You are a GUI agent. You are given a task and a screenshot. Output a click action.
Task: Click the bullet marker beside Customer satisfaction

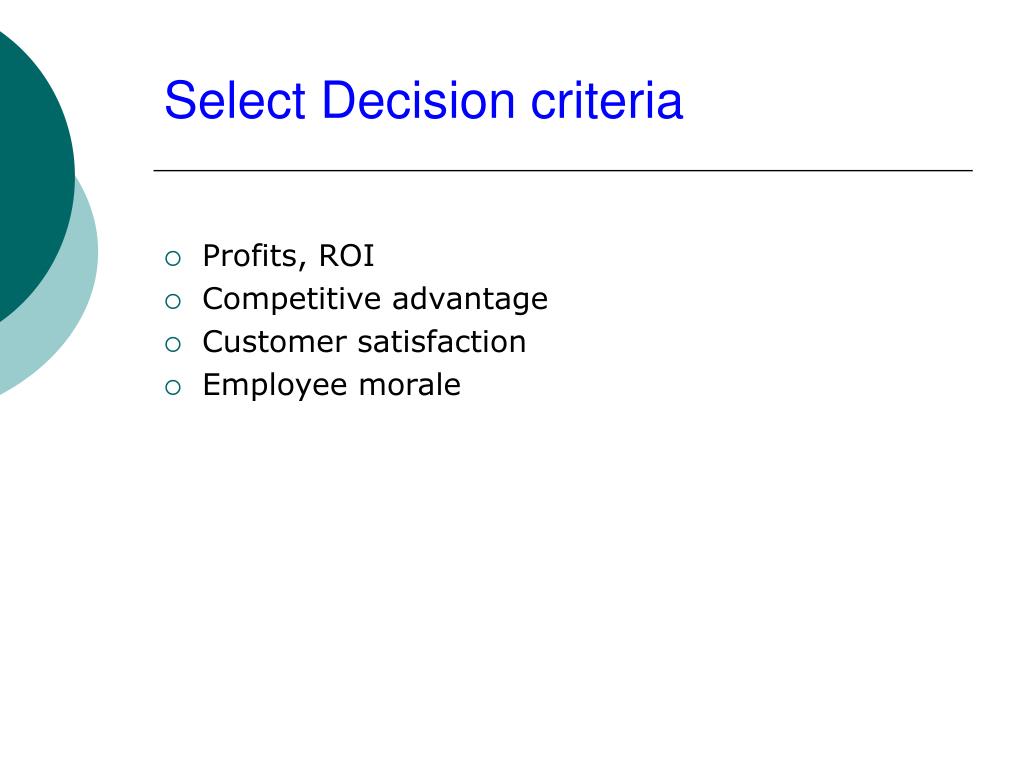172,345
